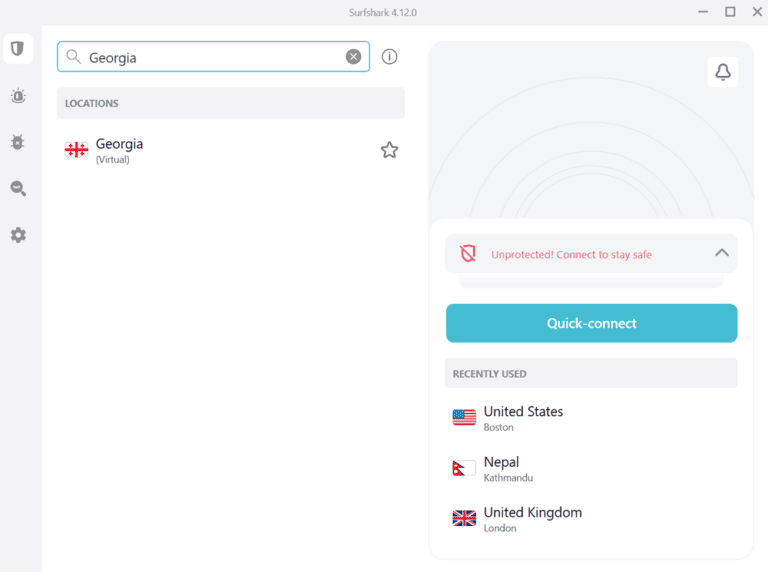
Task: Click the Unprotected status message
Action: click(x=571, y=255)
